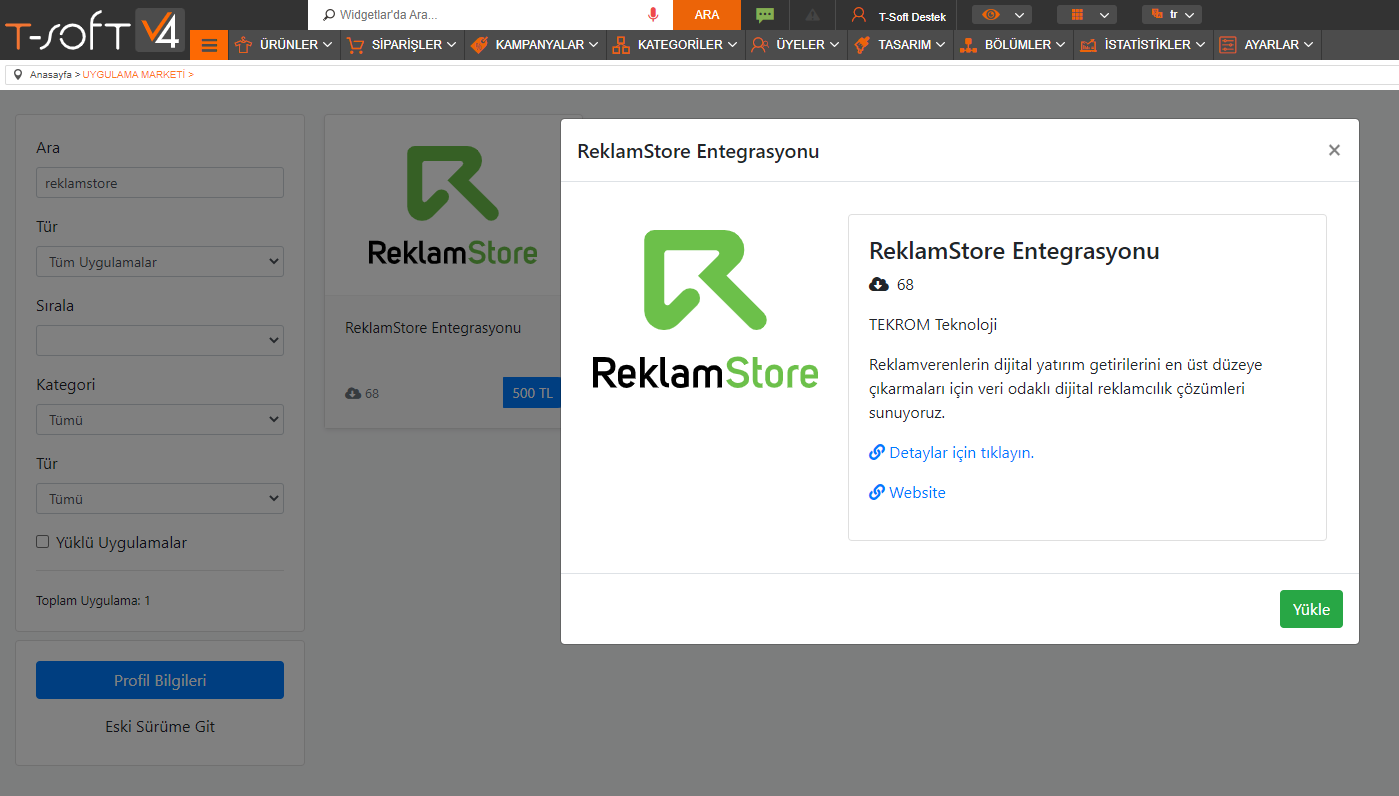Image resolution: width=1399 pixels, height=796 pixels.
Task: Click the BÖLÜMLER sections icon
Action: pyautogui.click(x=967, y=45)
